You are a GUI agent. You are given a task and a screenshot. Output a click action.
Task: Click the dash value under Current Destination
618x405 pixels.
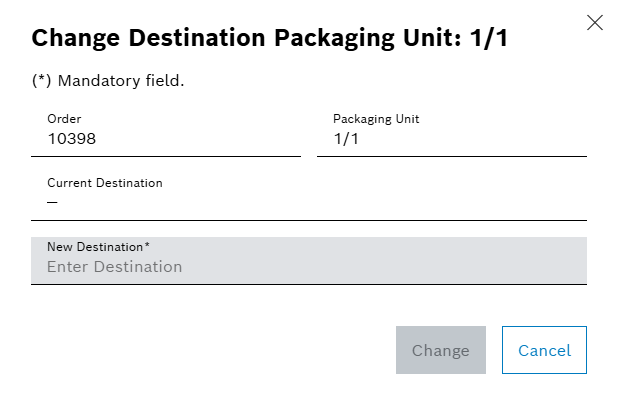(53, 203)
